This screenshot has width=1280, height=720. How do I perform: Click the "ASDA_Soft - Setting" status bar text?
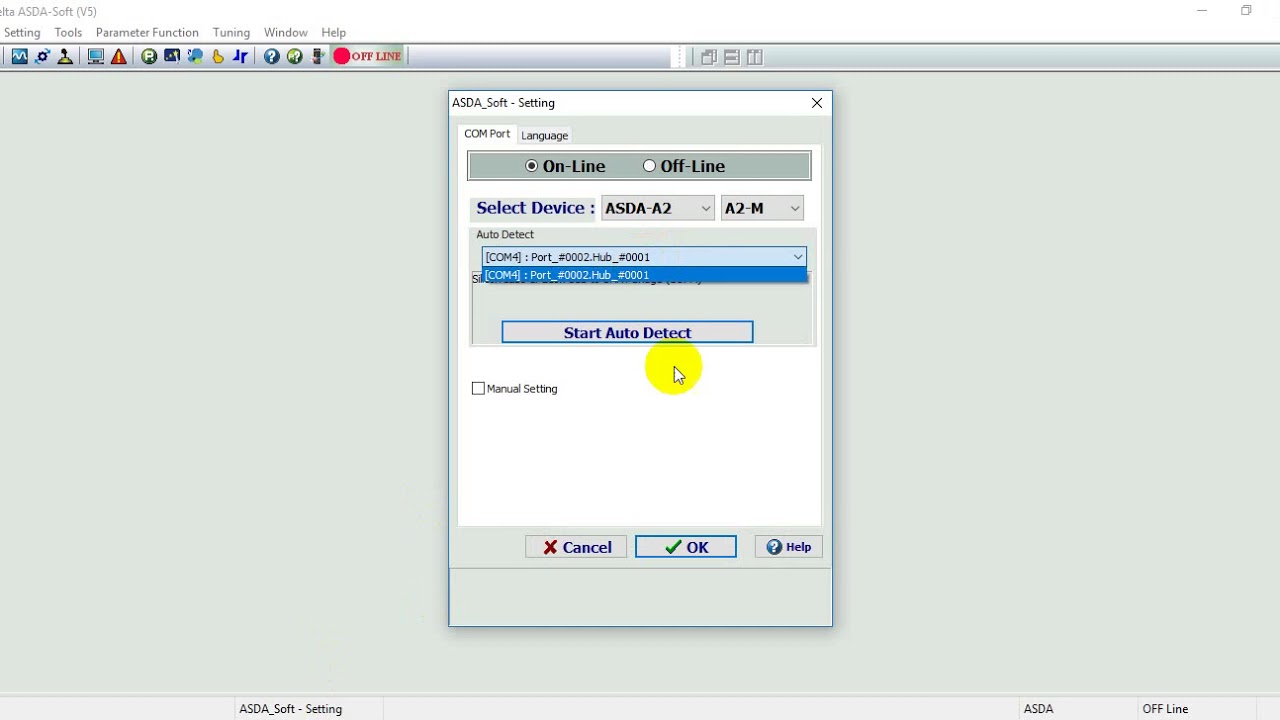pyautogui.click(x=291, y=709)
